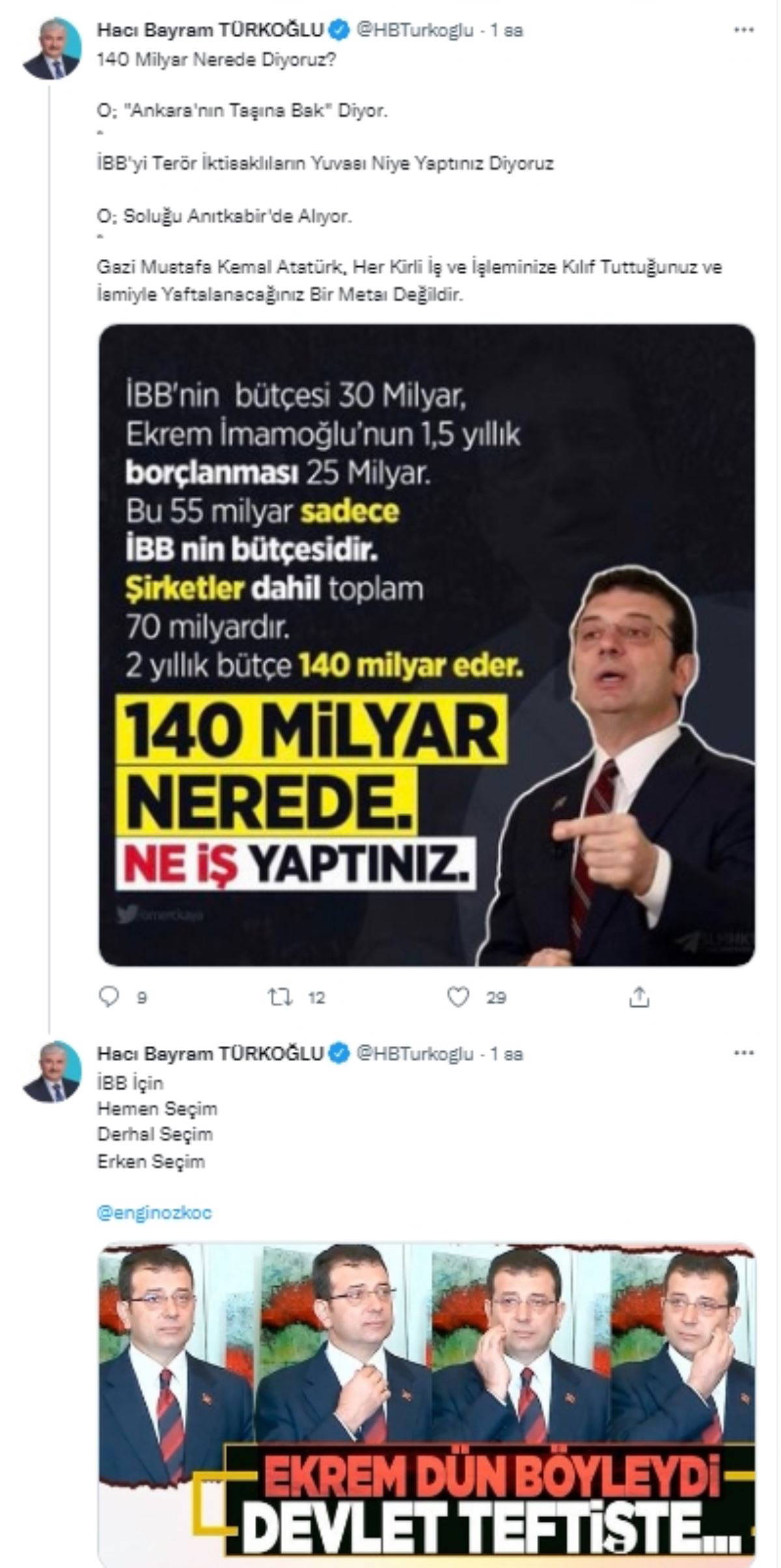Screen dimensions: 781x1568
Task: Like the first tweet with heart icon
Action: click(459, 997)
